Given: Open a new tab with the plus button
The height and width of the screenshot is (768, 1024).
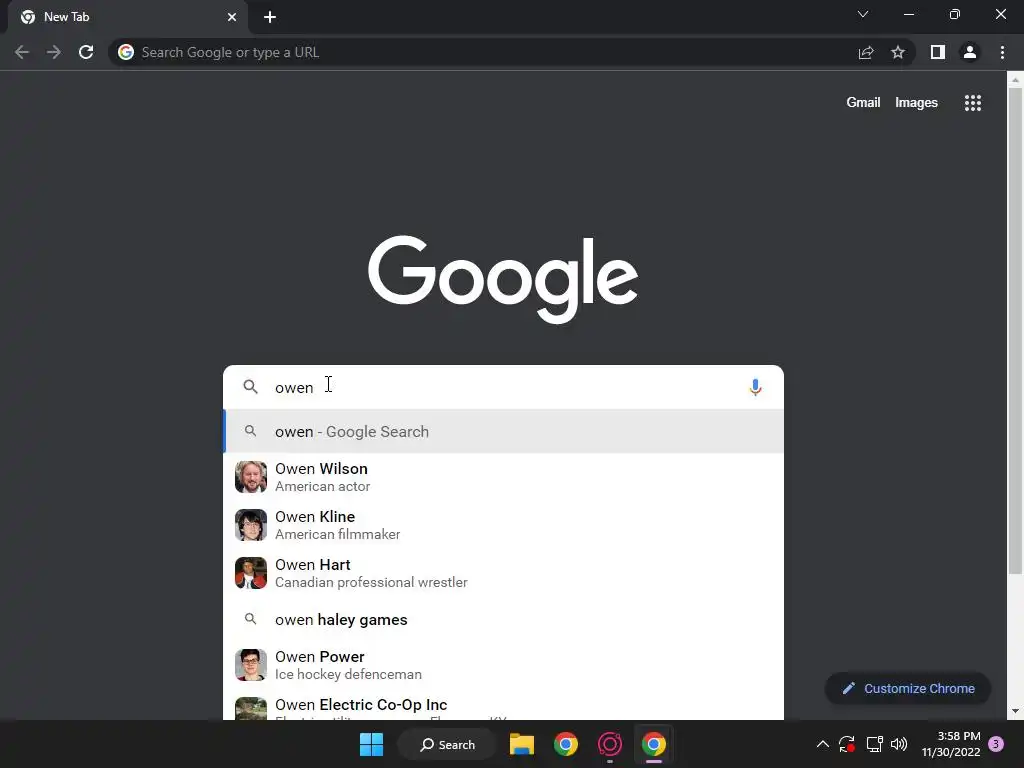Looking at the screenshot, I should coord(270,17).
